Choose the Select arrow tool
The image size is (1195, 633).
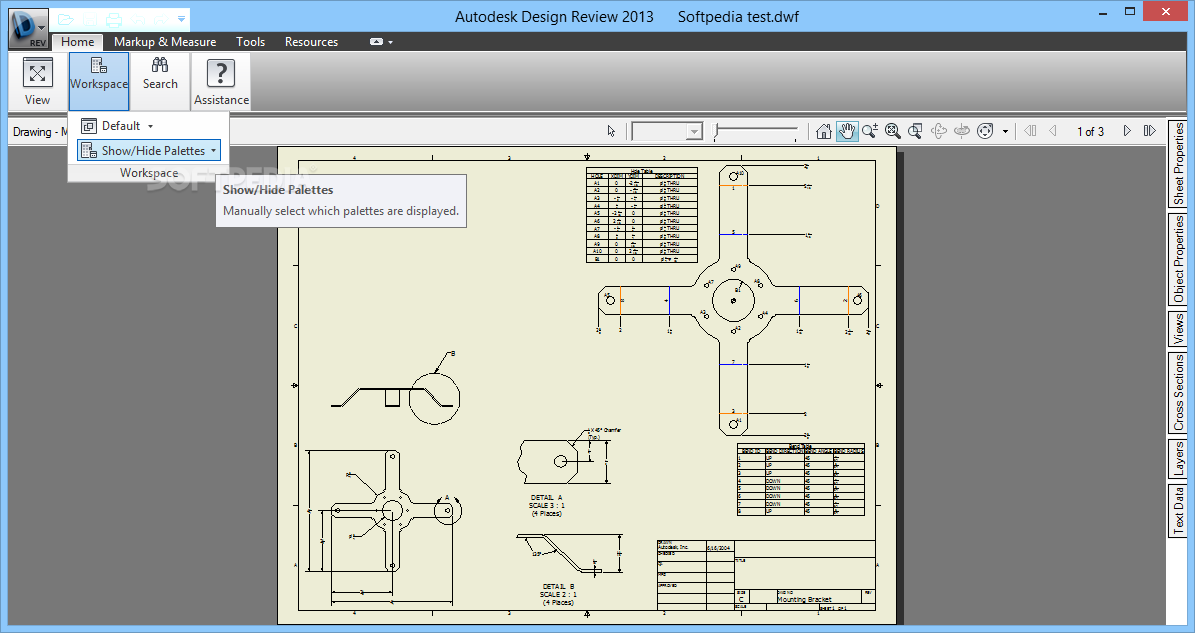click(x=611, y=131)
